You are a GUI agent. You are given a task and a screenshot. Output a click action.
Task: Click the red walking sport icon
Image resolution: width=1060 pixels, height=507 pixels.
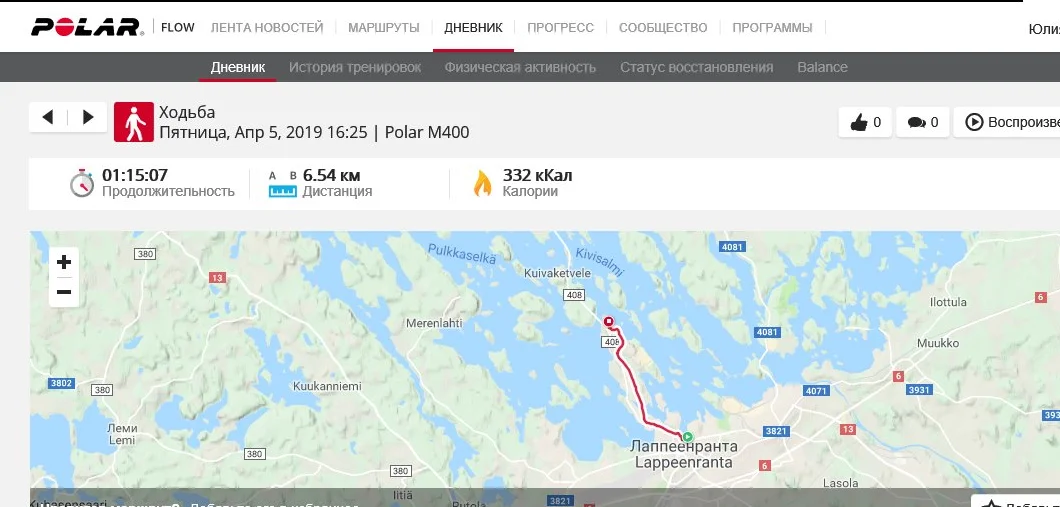(x=134, y=122)
